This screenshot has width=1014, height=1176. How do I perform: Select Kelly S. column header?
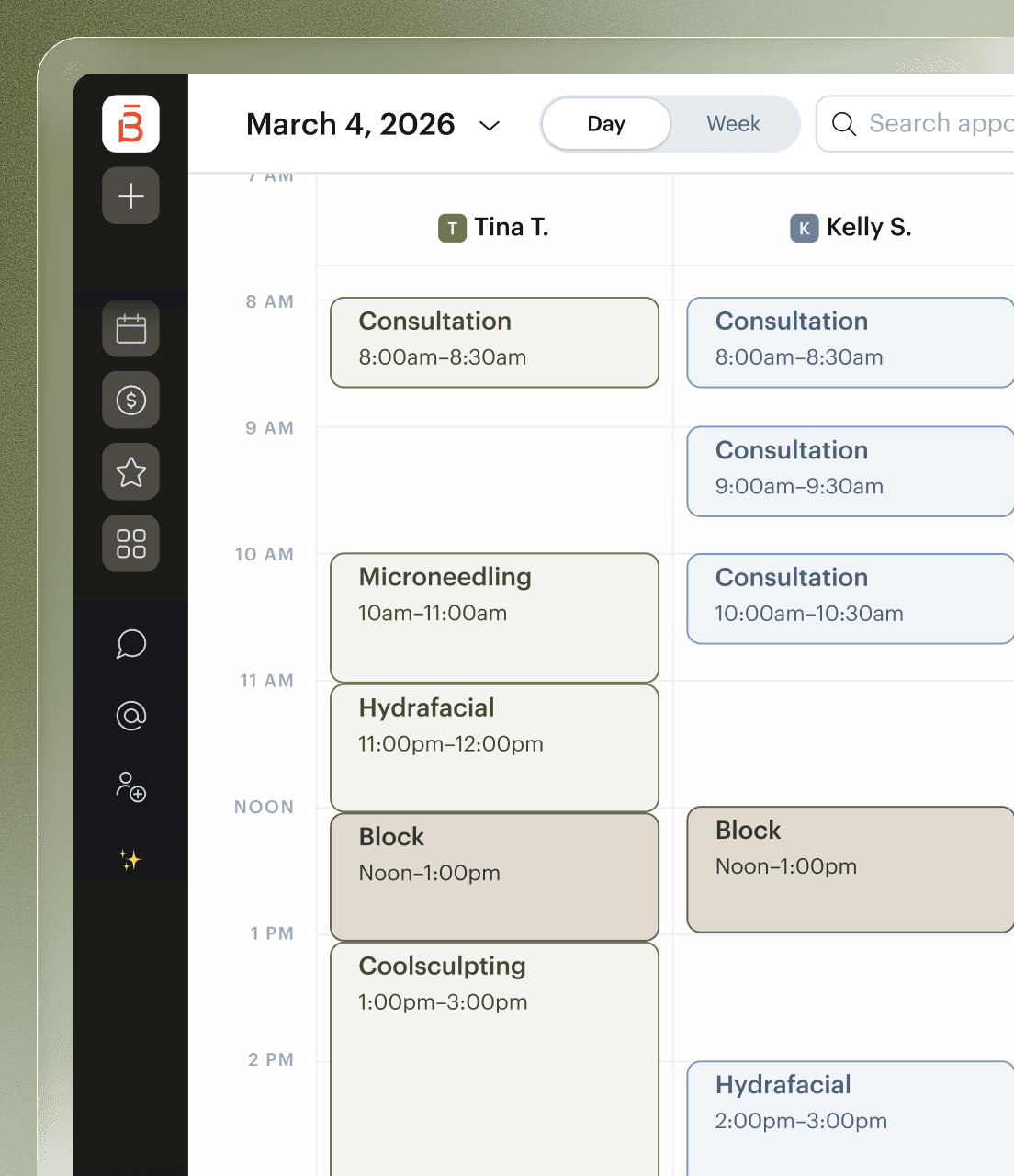[x=851, y=227]
